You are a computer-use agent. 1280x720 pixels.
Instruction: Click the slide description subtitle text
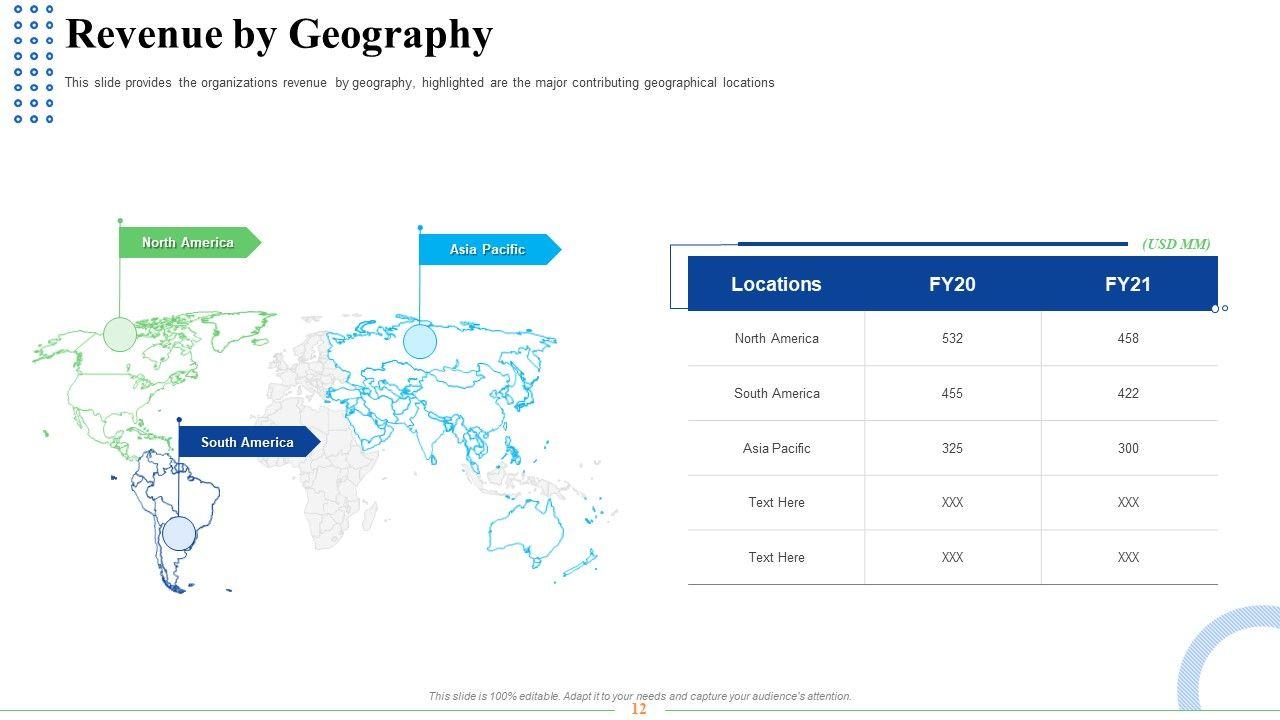(419, 83)
